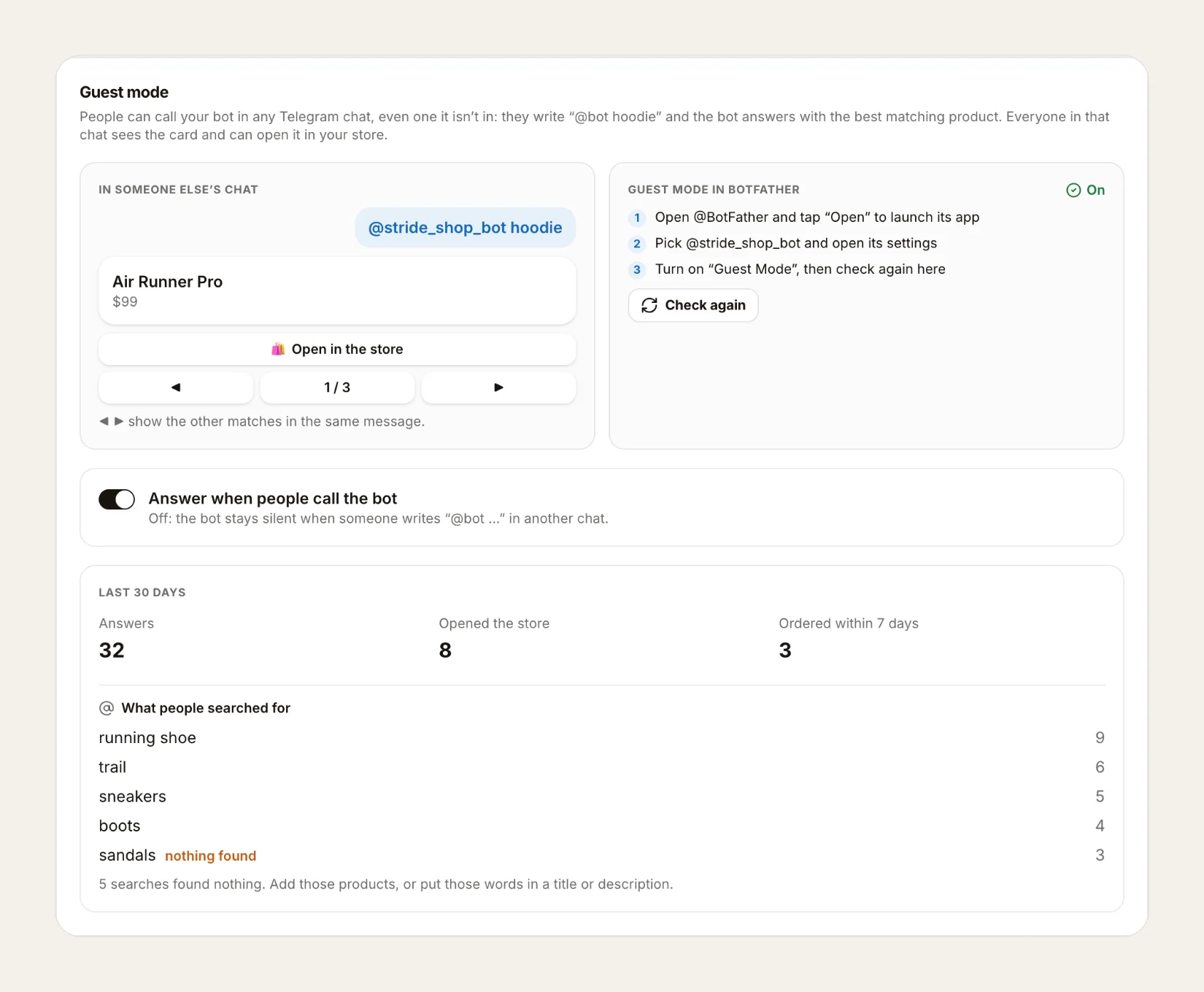Click the refresh icon in Check again
Screen dimensions: 1204x992
[649, 305]
